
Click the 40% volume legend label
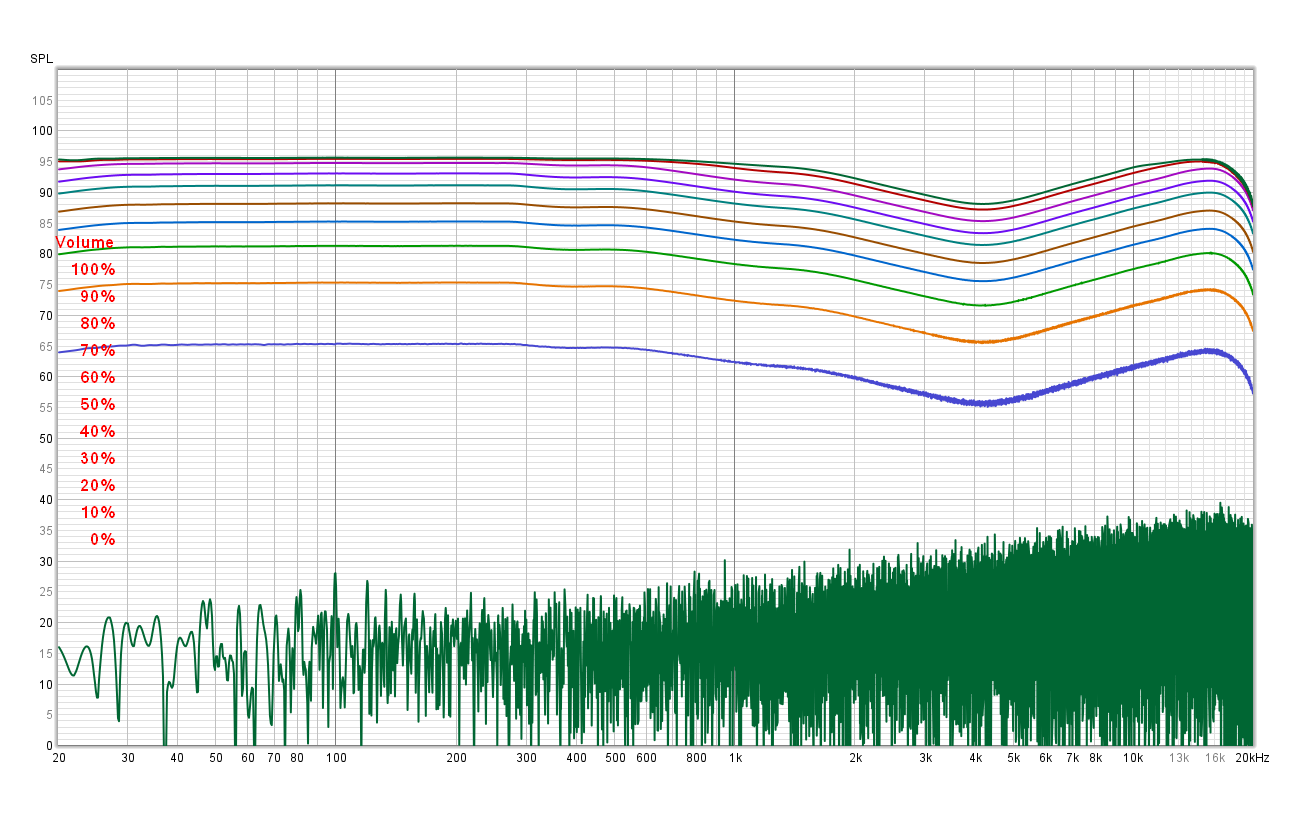click(x=97, y=432)
